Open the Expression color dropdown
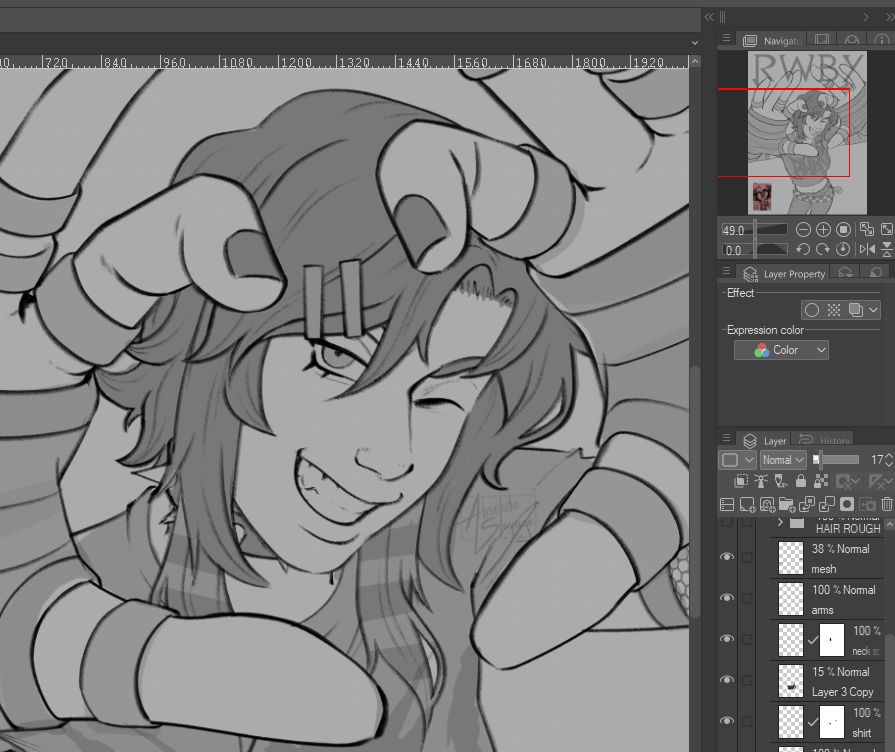This screenshot has height=752, width=895. pos(781,350)
